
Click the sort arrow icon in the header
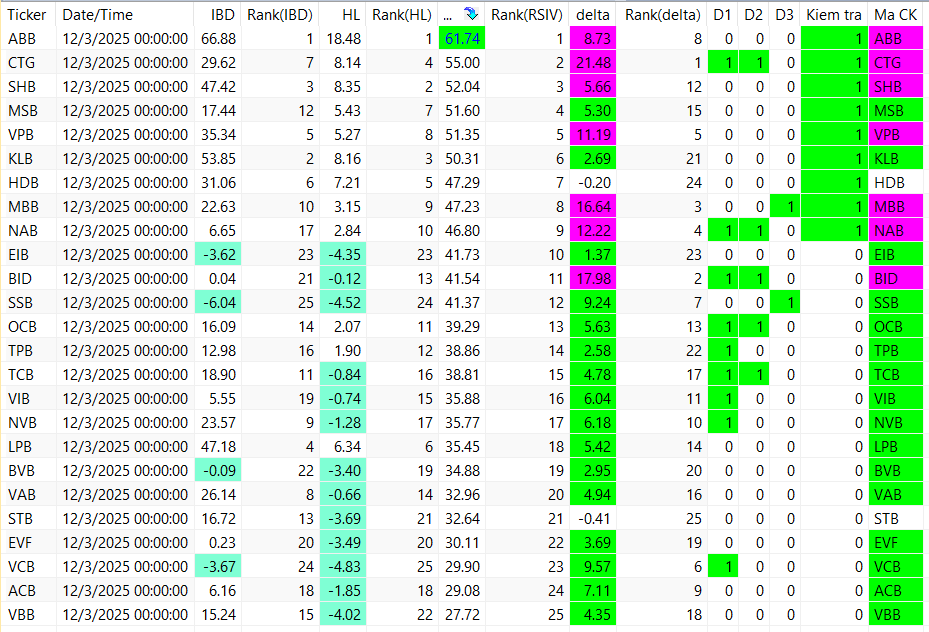coord(471,14)
